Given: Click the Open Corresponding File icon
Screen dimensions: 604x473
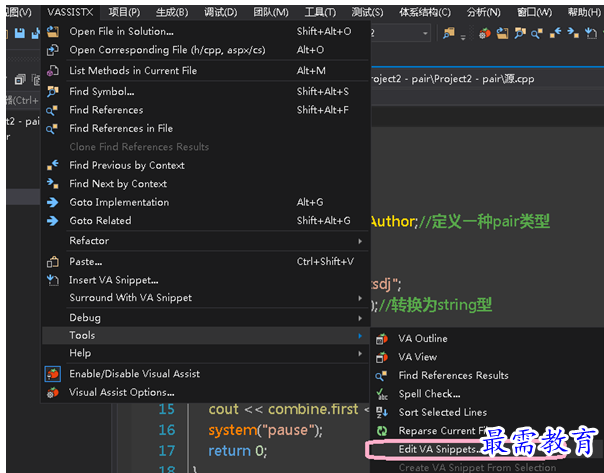Looking at the screenshot, I should (x=53, y=50).
